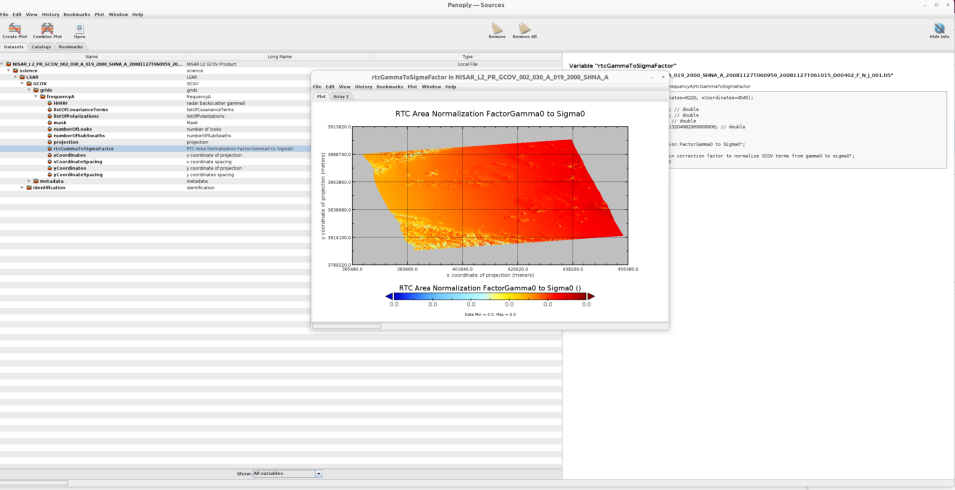Click the metadata group folder icon

pyautogui.click(x=36, y=181)
